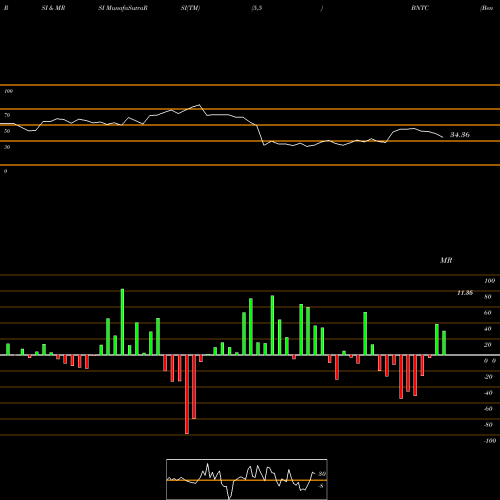The width and height of the screenshot is (500, 500).
Task: Click the -100 label on MR axis
Action: [x=490, y=441]
